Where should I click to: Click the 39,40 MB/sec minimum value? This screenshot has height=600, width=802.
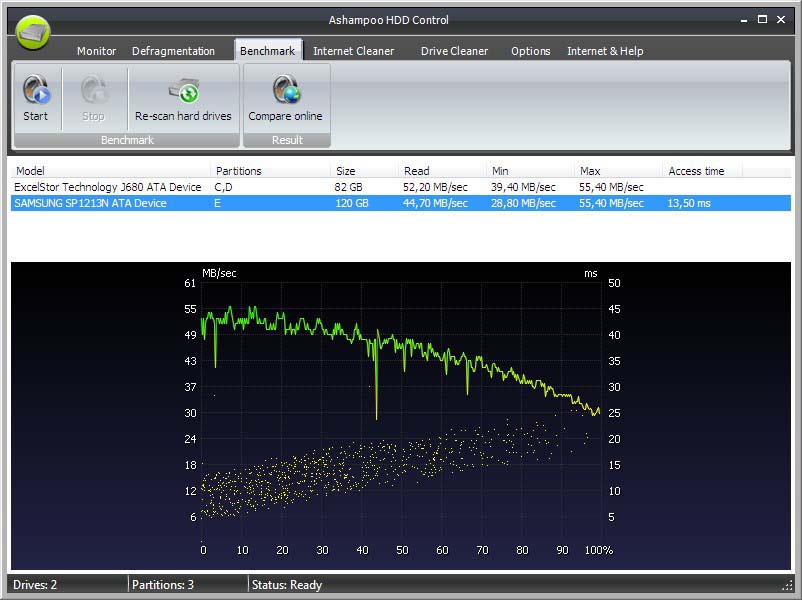pos(523,187)
